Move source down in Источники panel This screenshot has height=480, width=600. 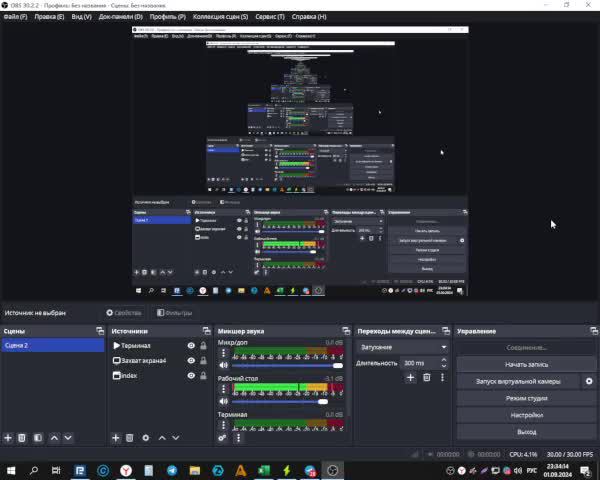[176, 438]
